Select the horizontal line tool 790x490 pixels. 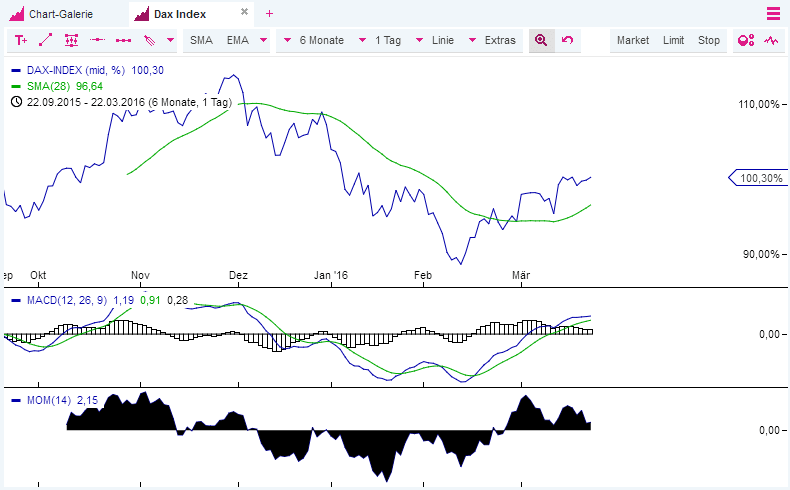[97, 40]
